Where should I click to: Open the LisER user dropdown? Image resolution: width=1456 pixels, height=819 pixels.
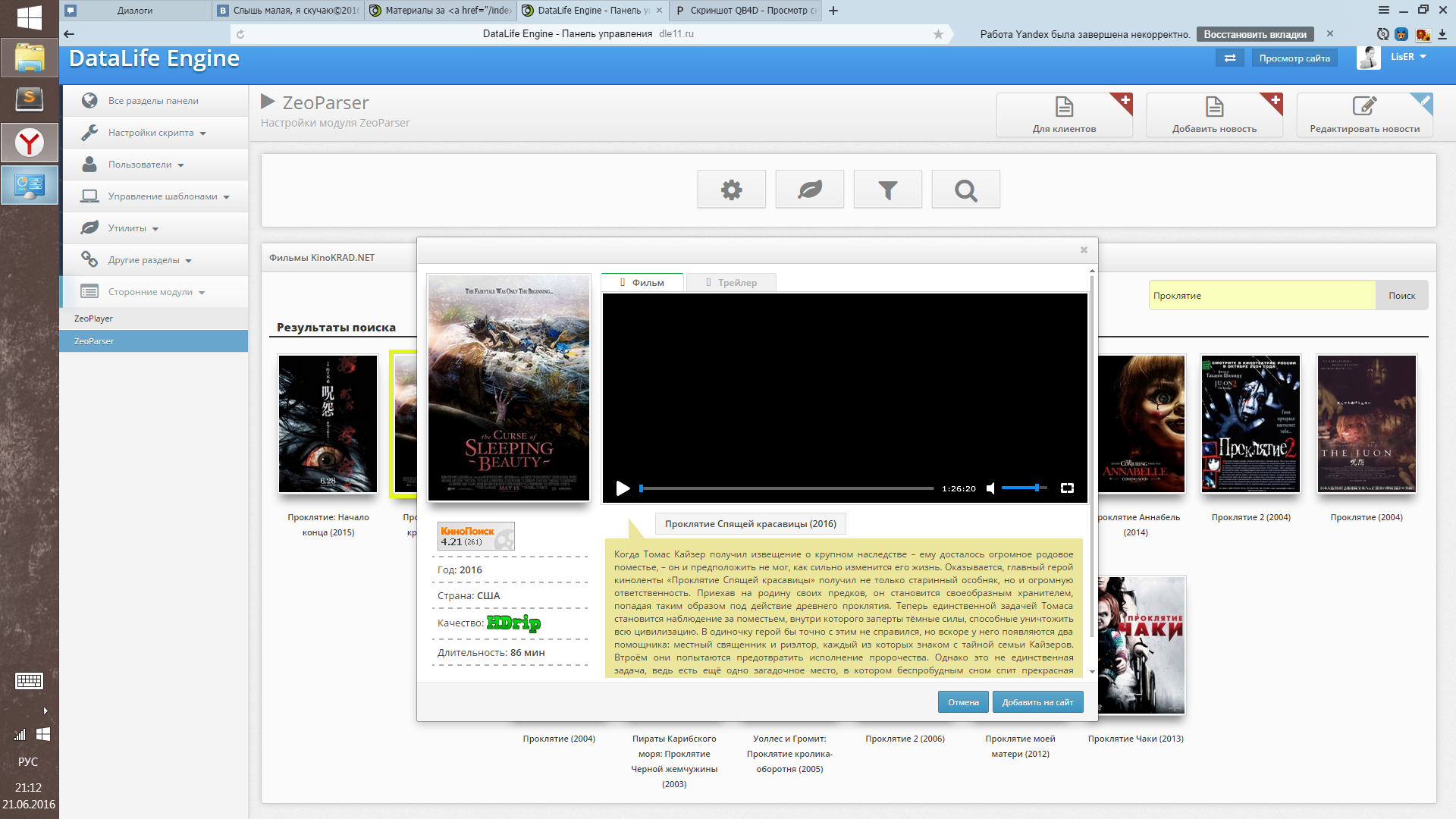click(x=1408, y=57)
